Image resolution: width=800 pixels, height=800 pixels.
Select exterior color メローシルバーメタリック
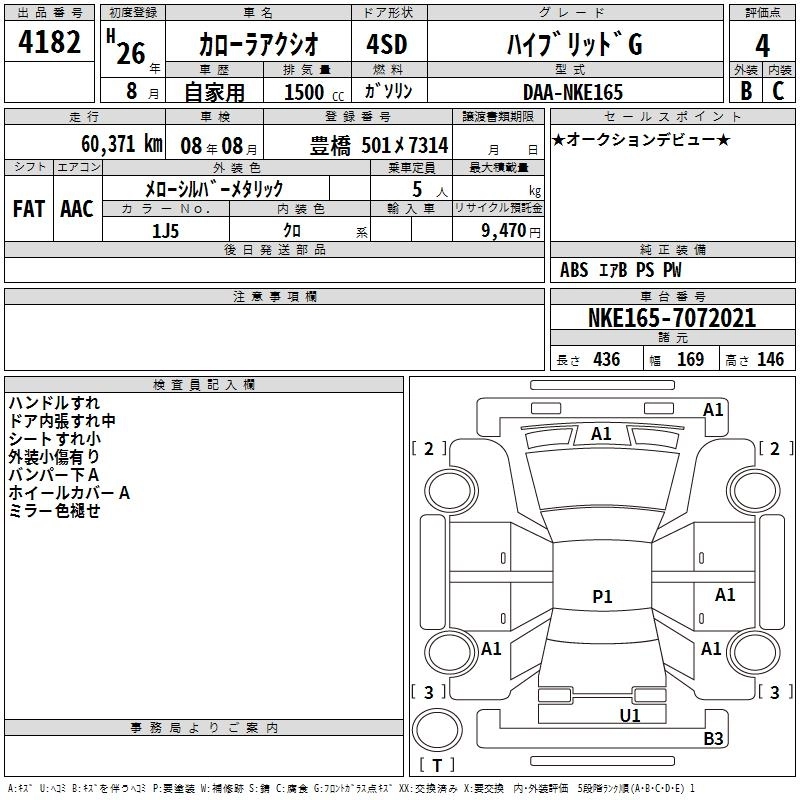214,189
